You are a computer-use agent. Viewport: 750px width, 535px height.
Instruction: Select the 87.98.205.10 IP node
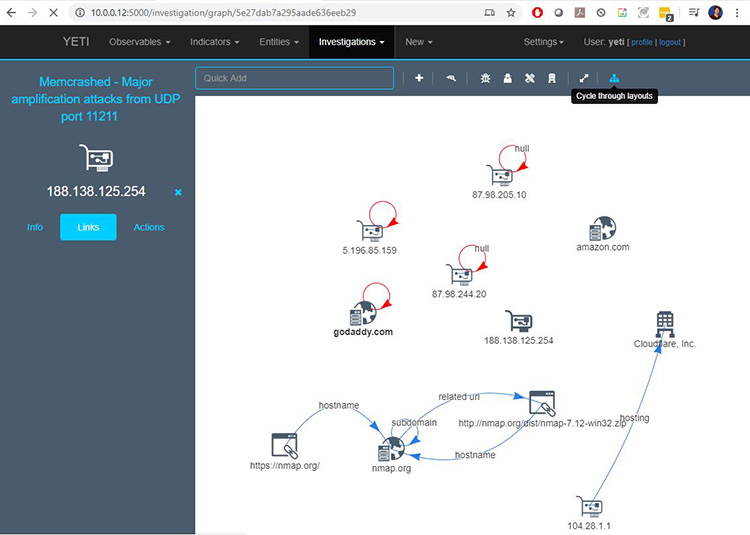(500, 175)
